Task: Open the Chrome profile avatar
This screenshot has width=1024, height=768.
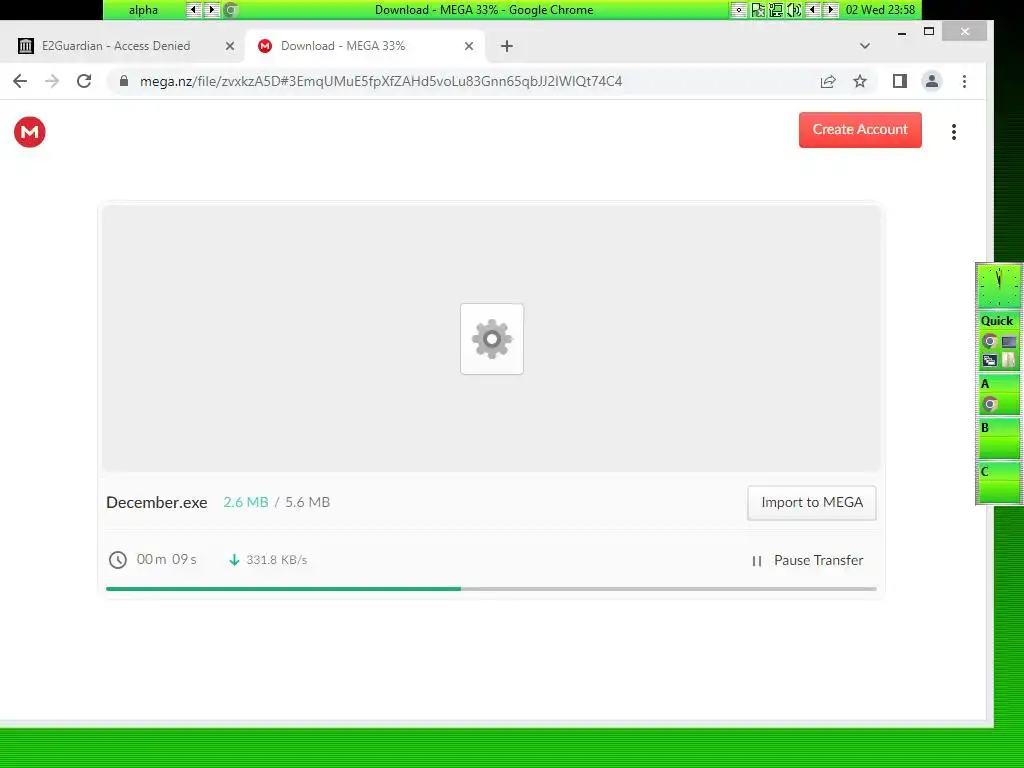Action: [932, 81]
